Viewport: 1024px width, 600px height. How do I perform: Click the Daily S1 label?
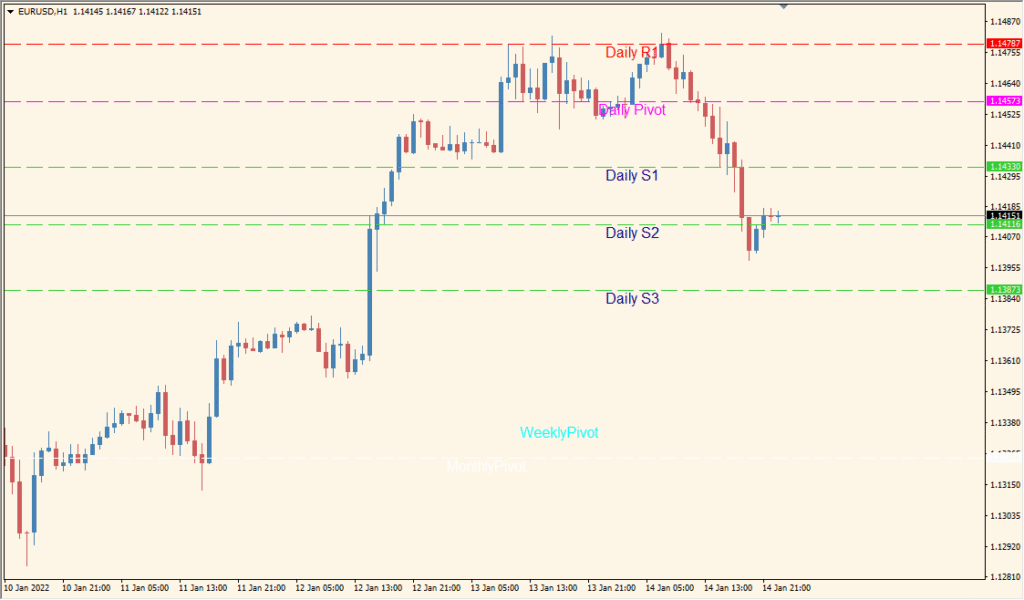pyautogui.click(x=632, y=175)
